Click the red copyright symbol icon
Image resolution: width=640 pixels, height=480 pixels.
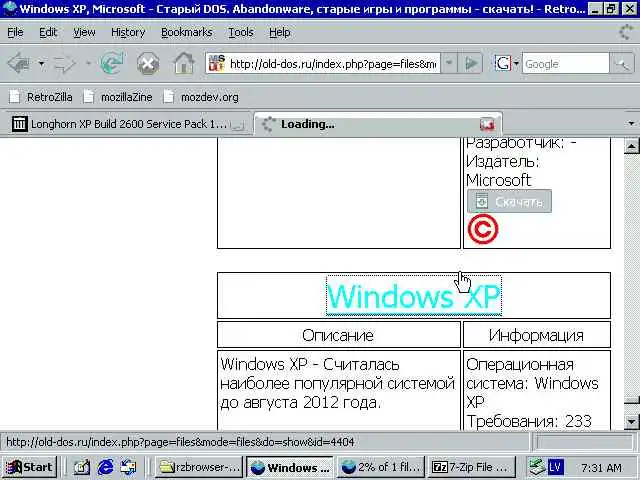[483, 229]
